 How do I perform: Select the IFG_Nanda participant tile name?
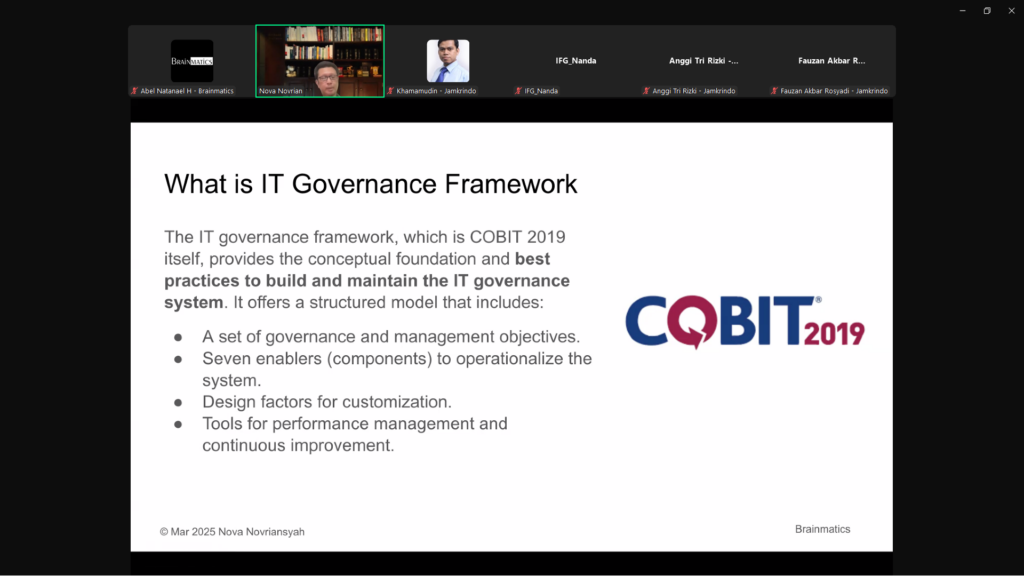point(576,61)
